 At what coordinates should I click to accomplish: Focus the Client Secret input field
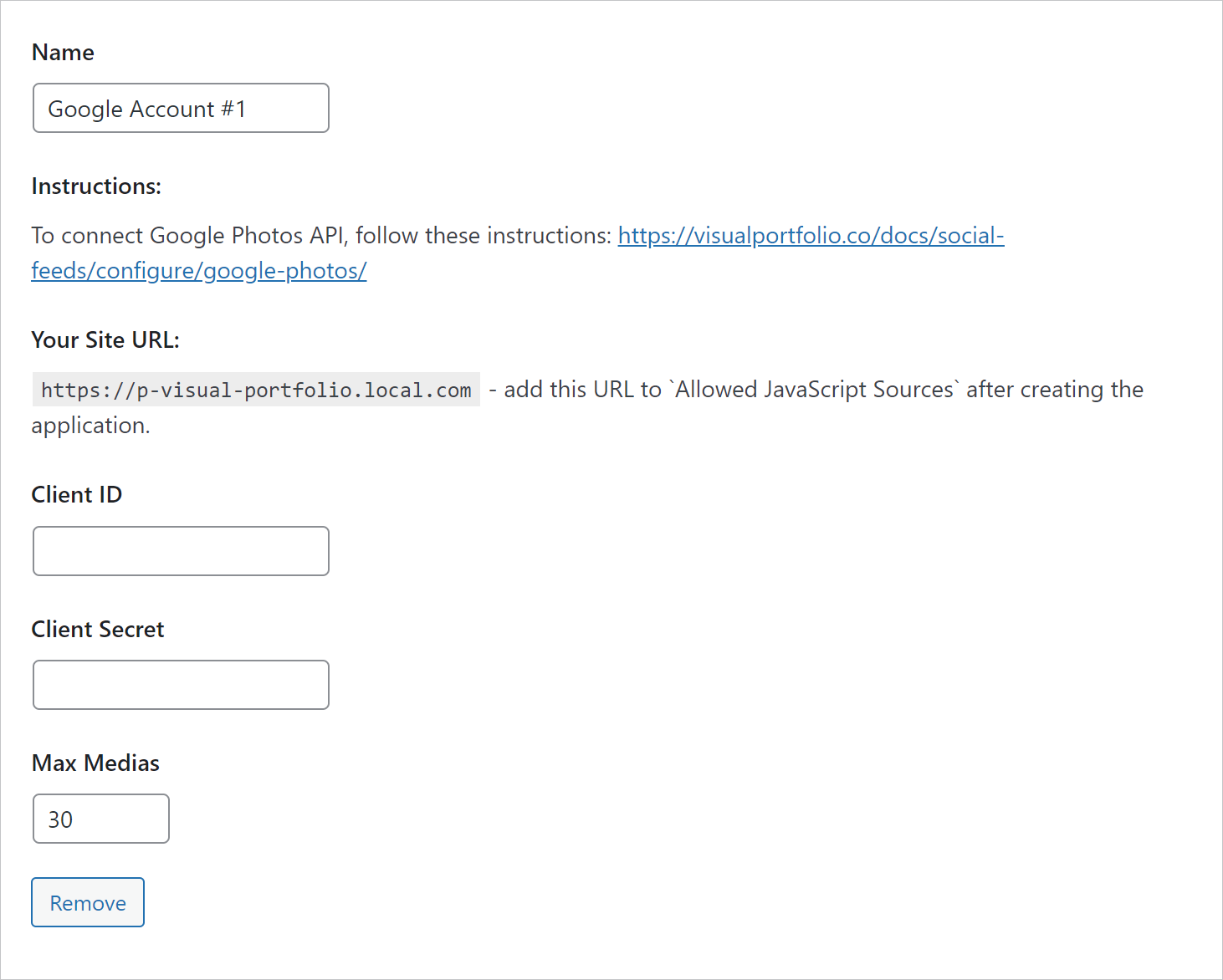[181, 685]
